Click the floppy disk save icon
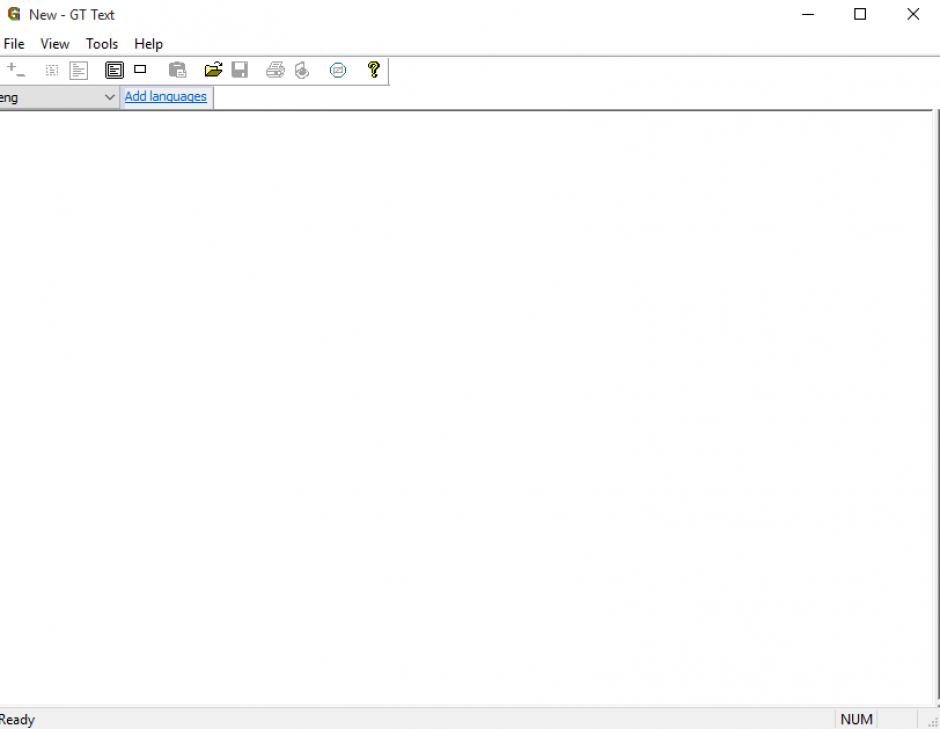 (240, 70)
